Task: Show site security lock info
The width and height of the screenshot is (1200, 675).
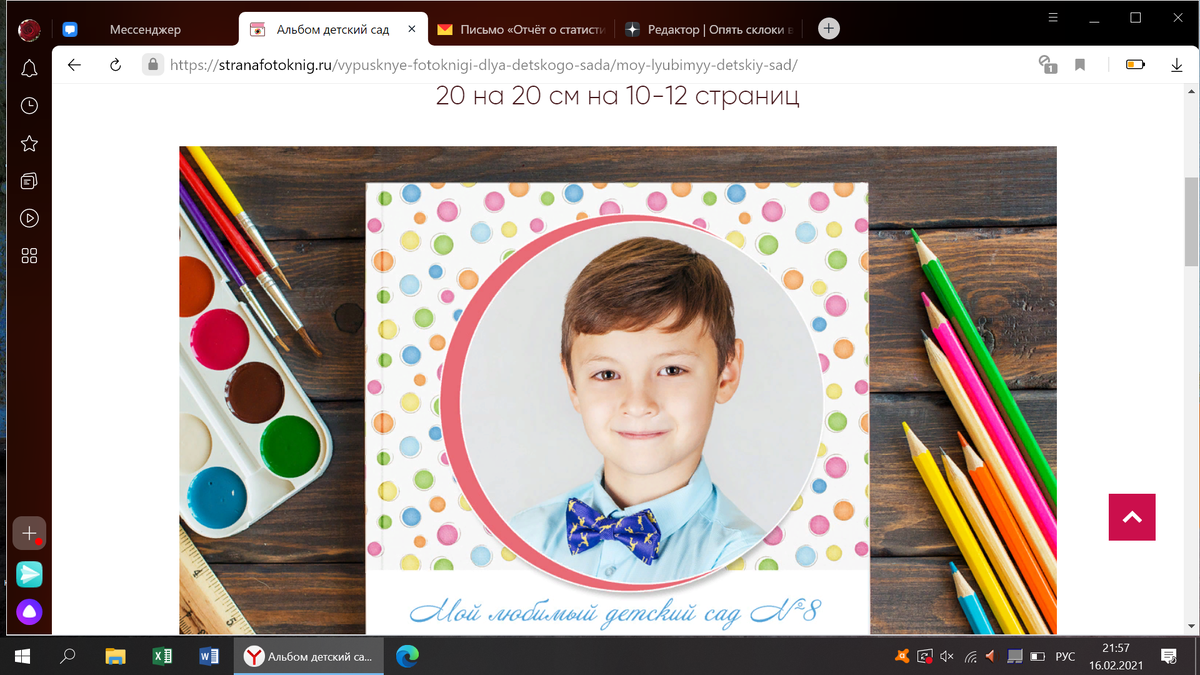Action: pyautogui.click(x=152, y=65)
